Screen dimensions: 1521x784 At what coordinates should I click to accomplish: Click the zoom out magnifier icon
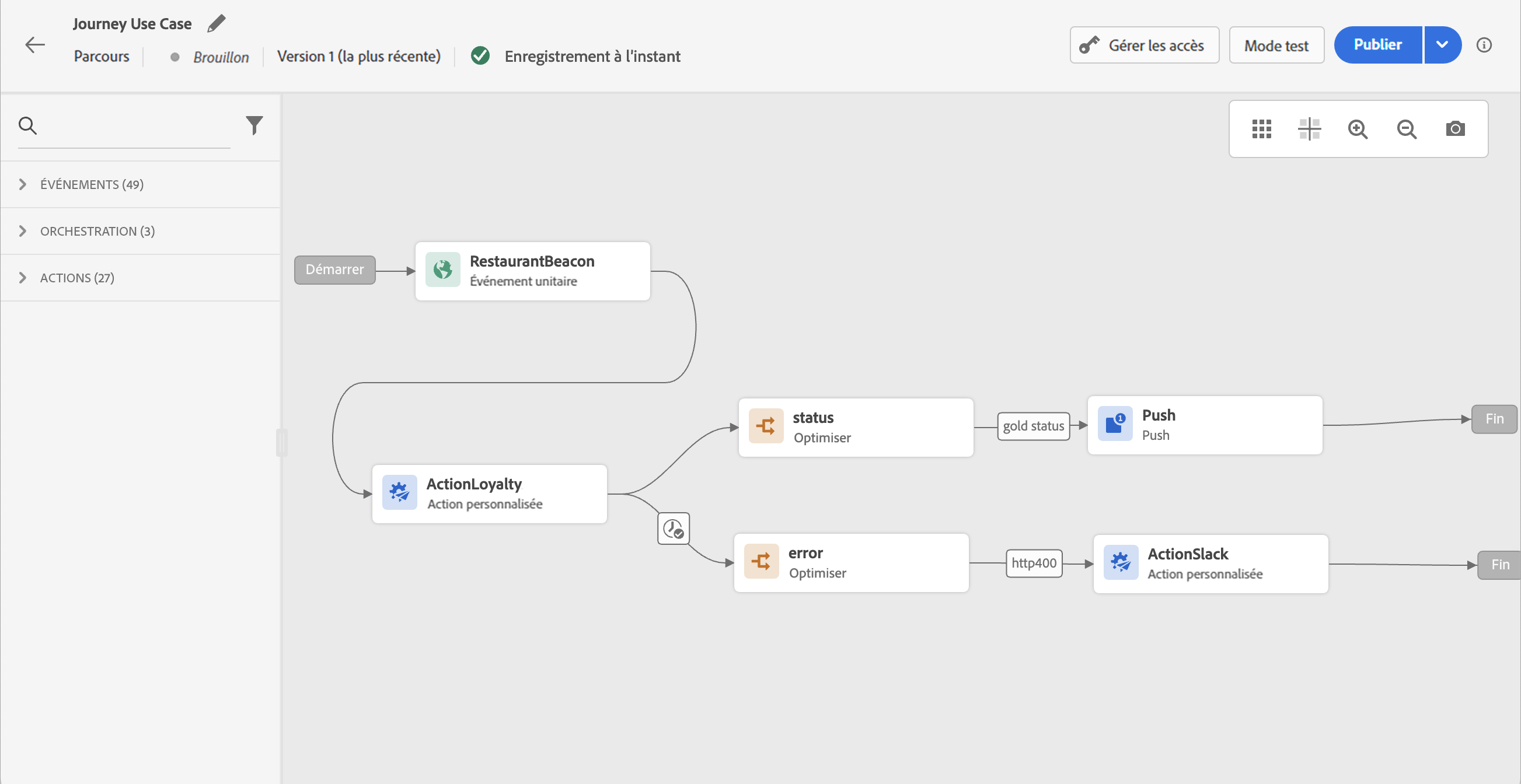pos(1407,129)
